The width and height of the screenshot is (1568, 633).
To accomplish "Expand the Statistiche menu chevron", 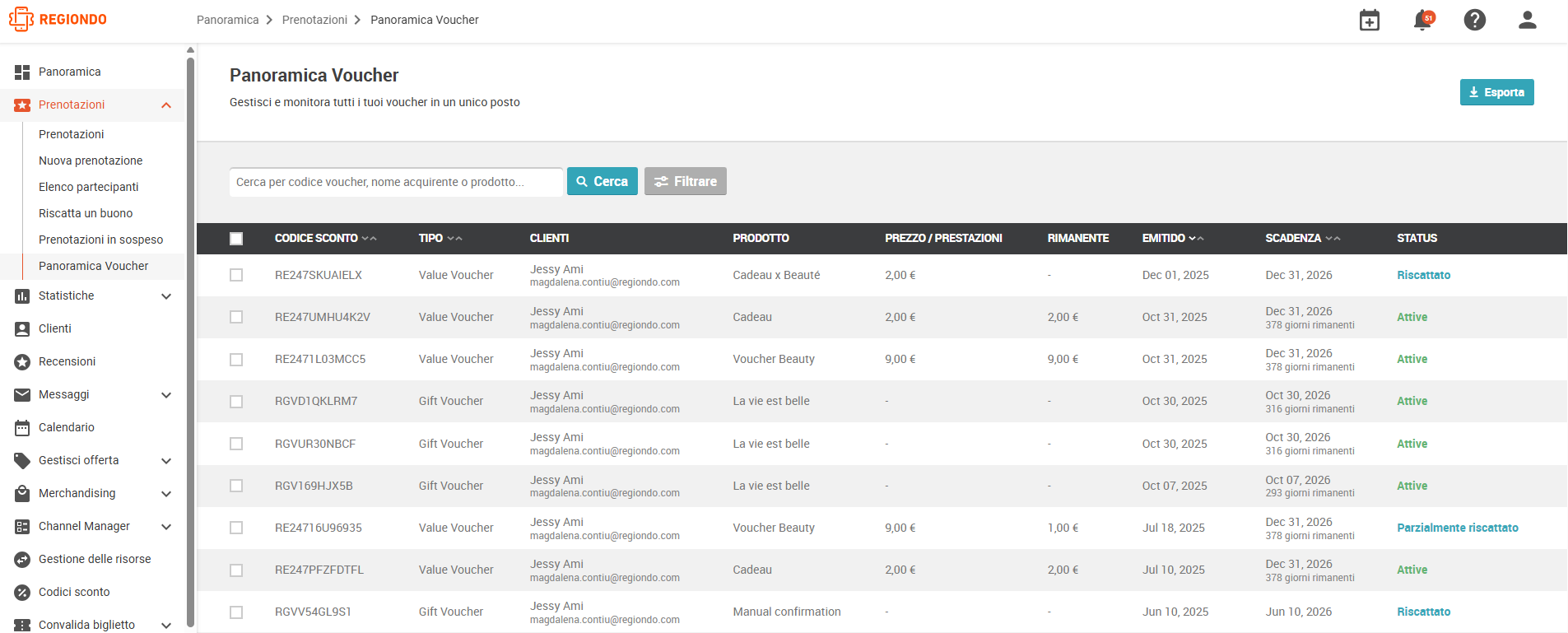I will 166,296.
